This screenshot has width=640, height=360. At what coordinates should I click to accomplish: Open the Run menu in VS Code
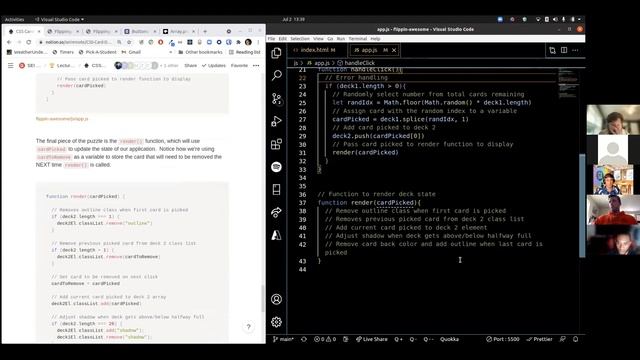pyautogui.click(x=341, y=39)
